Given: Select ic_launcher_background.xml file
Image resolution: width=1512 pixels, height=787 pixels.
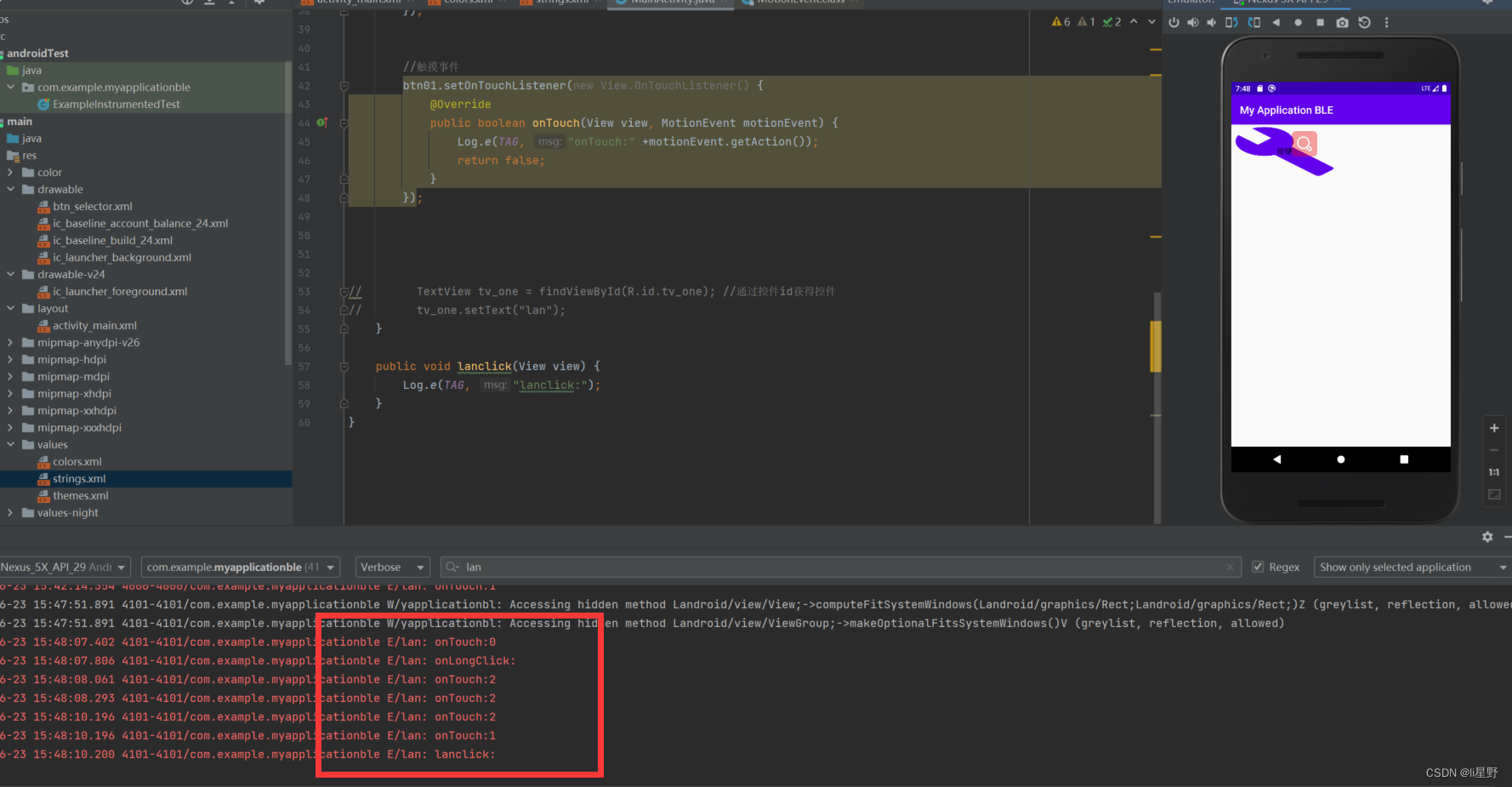Looking at the screenshot, I should click(x=122, y=257).
